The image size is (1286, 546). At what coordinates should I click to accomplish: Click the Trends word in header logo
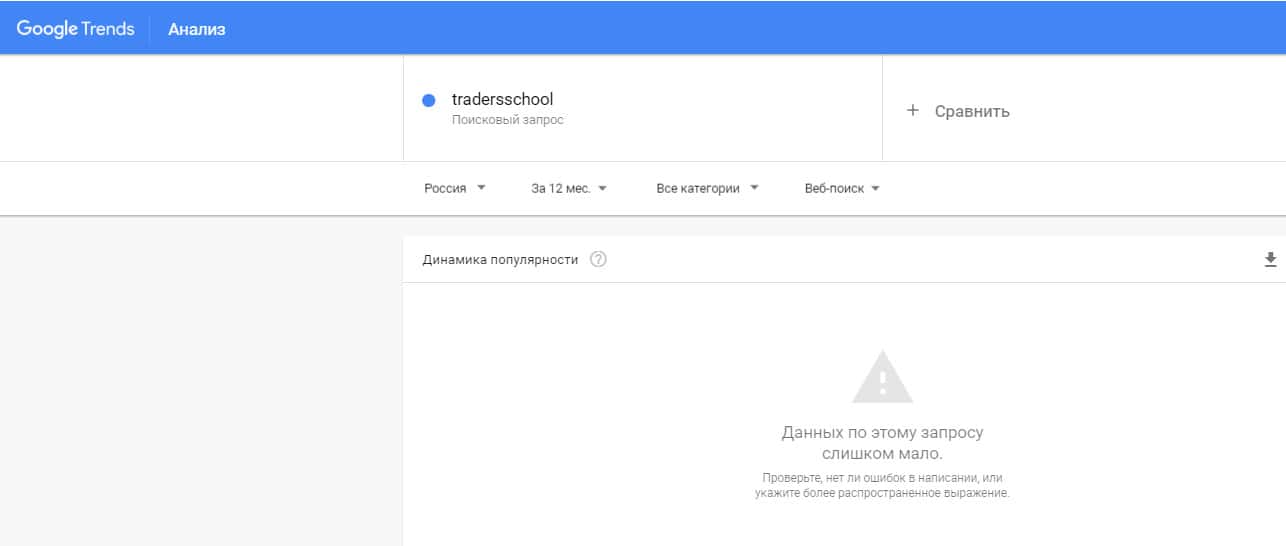coord(108,29)
